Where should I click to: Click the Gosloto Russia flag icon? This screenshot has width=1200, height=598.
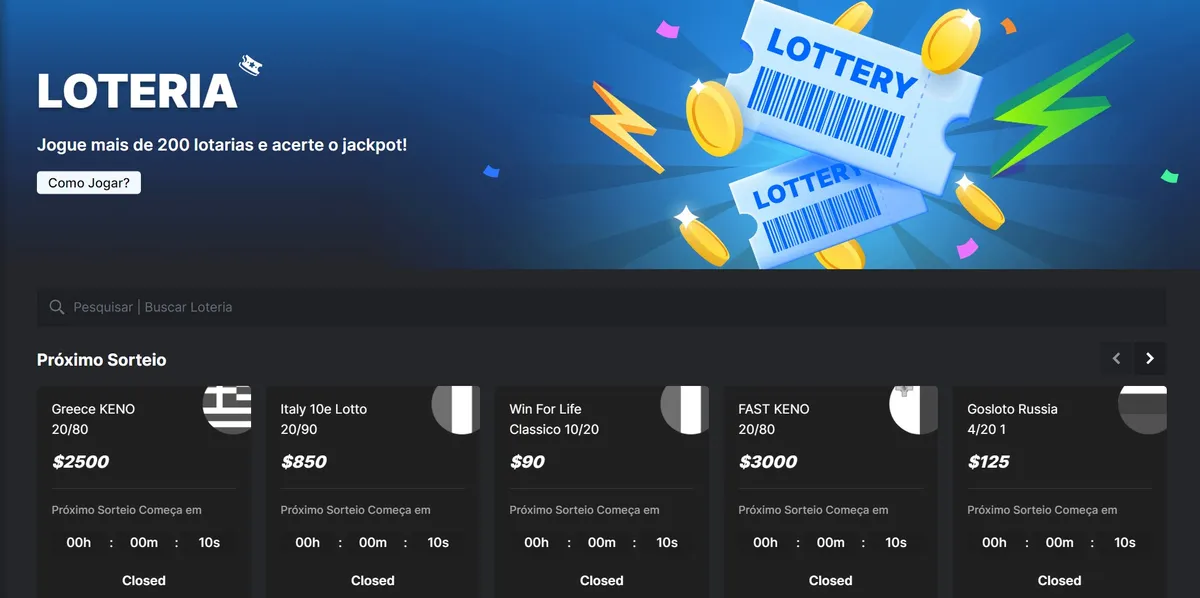(1143, 409)
